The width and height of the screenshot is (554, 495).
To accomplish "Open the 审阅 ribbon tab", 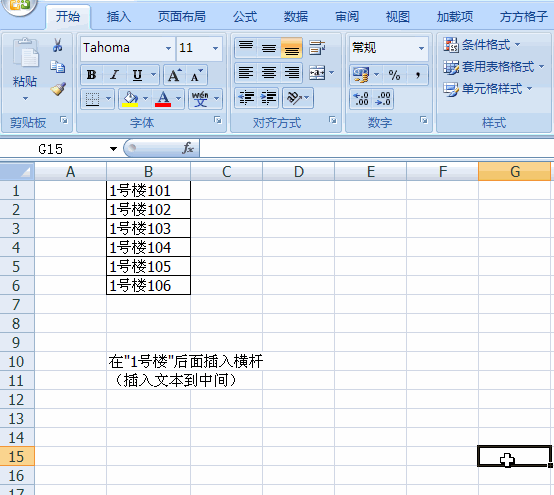I will pyautogui.click(x=347, y=17).
